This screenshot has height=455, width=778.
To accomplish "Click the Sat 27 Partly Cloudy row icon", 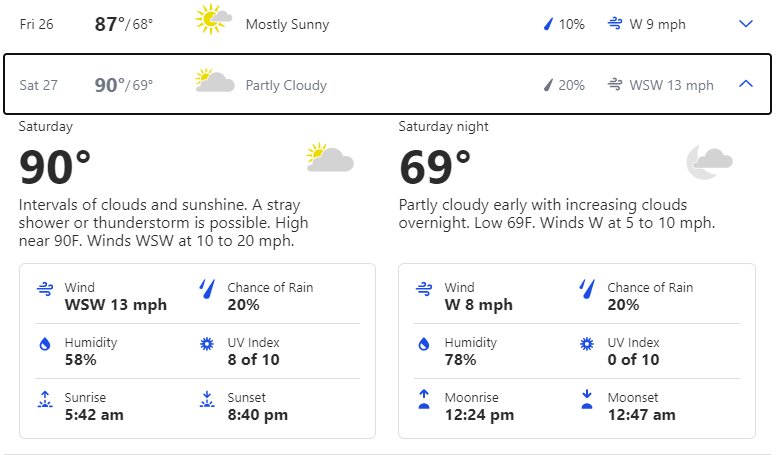I will [x=214, y=81].
